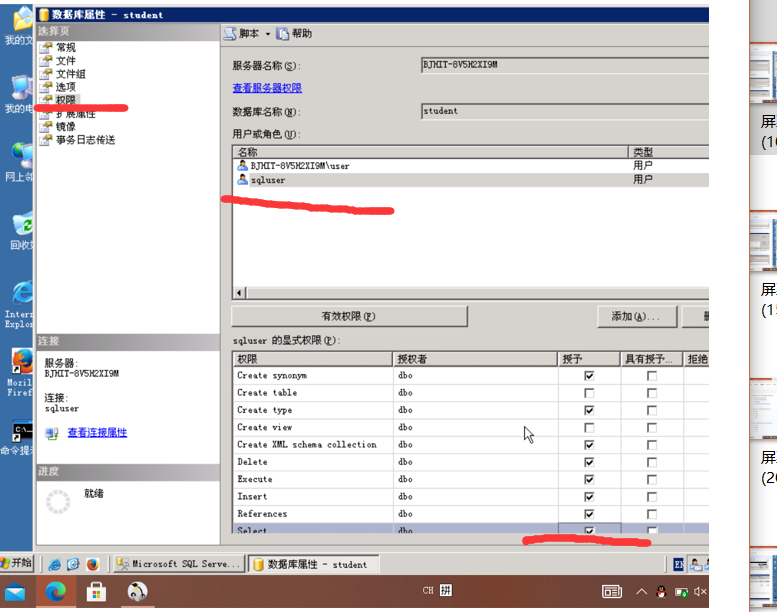Select the Execute permission row

(x=471, y=480)
